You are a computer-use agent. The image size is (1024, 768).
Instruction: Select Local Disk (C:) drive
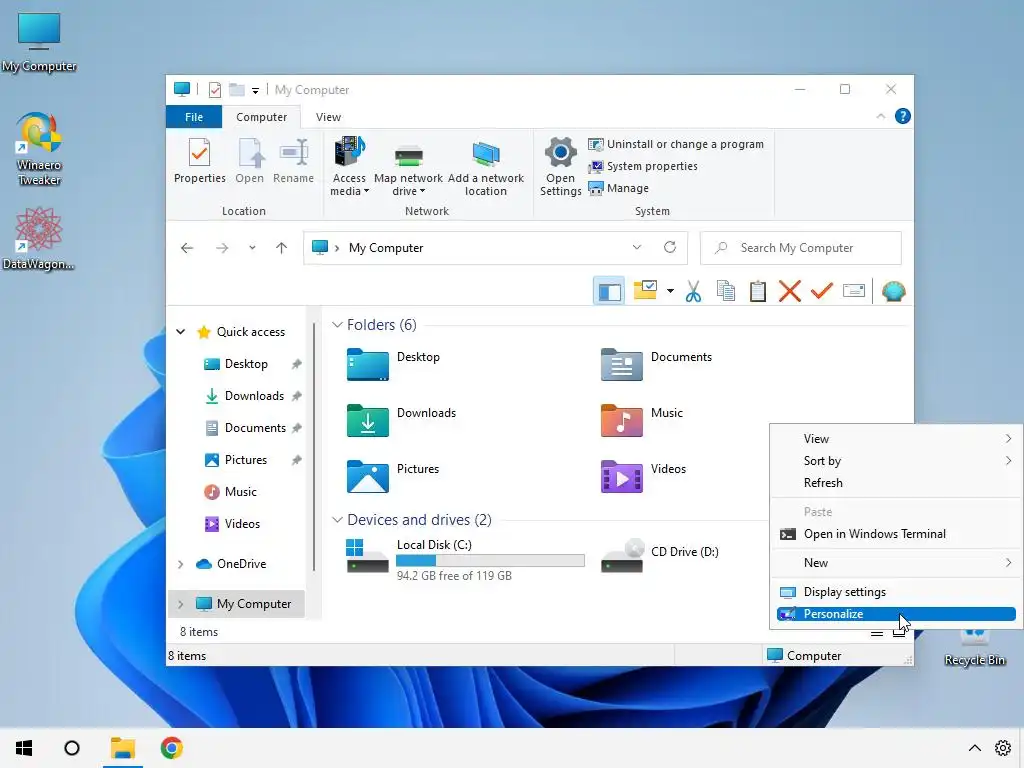pyautogui.click(x=465, y=559)
